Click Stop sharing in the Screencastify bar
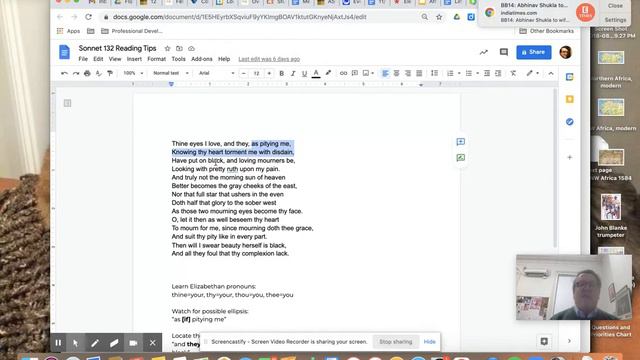 pyautogui.click(x=396, y=342)
